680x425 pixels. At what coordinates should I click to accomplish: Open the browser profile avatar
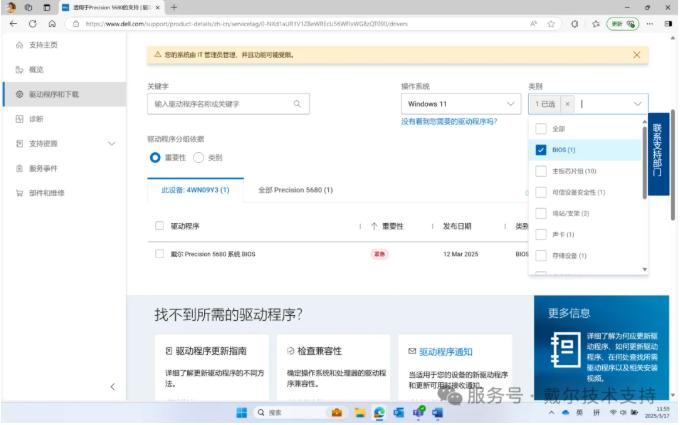[10, 7]
